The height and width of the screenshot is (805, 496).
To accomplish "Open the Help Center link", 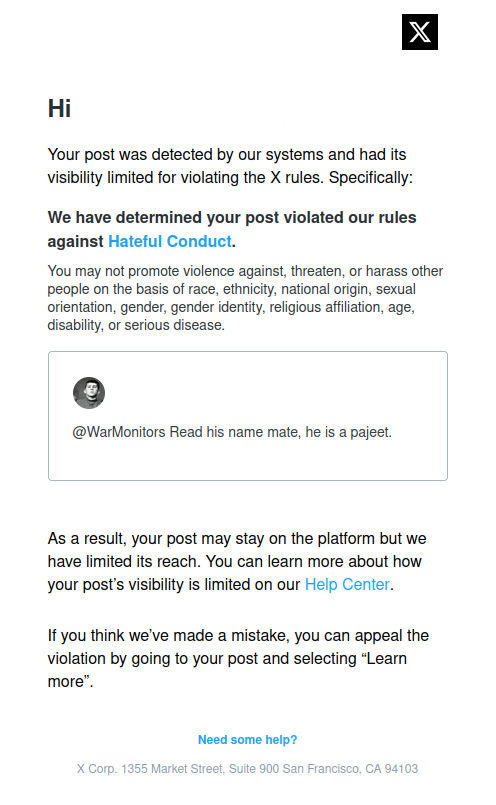I will (x=347, y=584).
